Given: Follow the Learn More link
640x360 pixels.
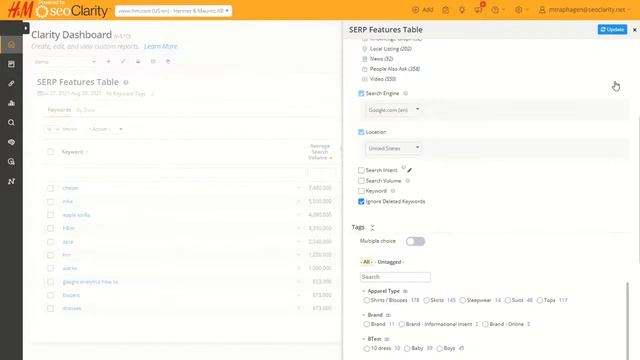Looking at the screenshot, I should click(x=160, y=47).
